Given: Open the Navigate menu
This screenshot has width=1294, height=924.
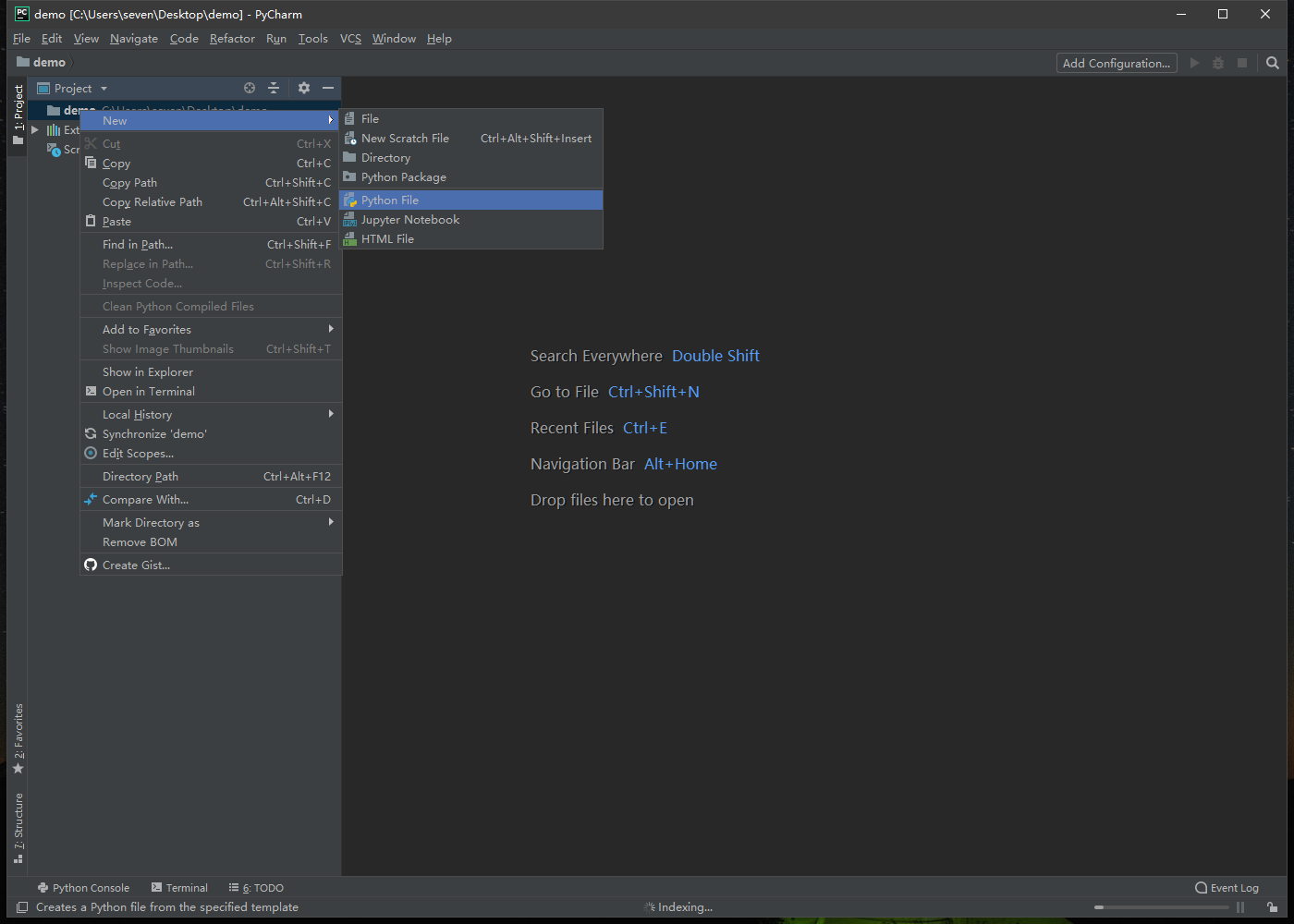Looking at the screenshot, I should [134, 39].
